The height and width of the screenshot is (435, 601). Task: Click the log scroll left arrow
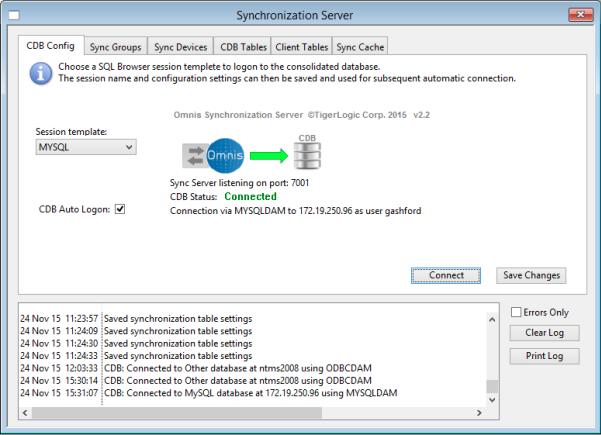click(x=25, y=413)
